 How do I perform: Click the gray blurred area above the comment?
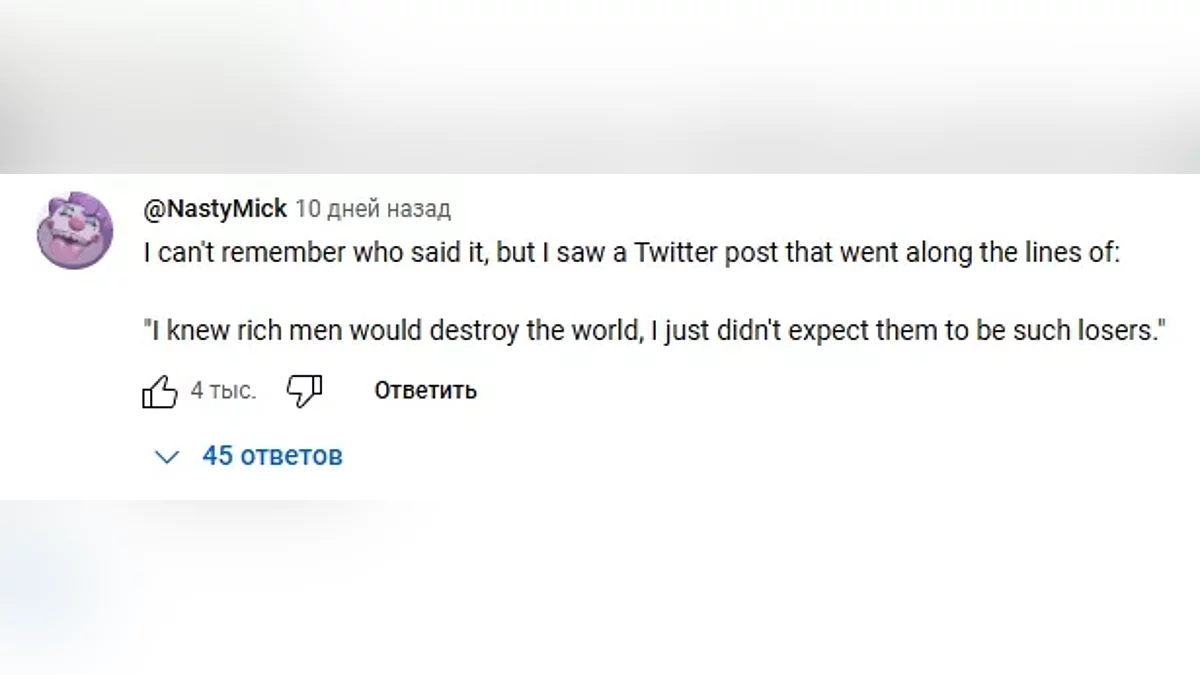[600, 85]
